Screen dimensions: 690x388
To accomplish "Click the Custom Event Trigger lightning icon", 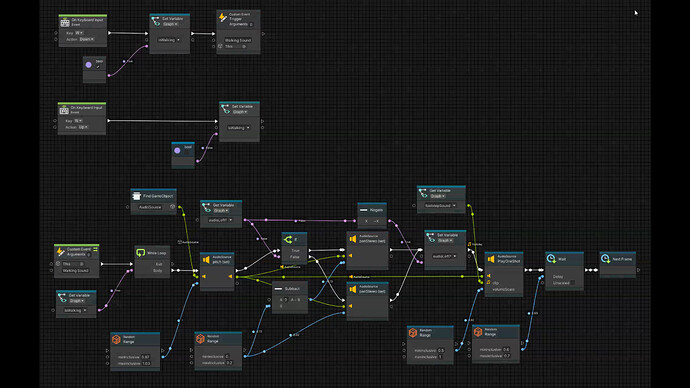I will click(222, 17).
